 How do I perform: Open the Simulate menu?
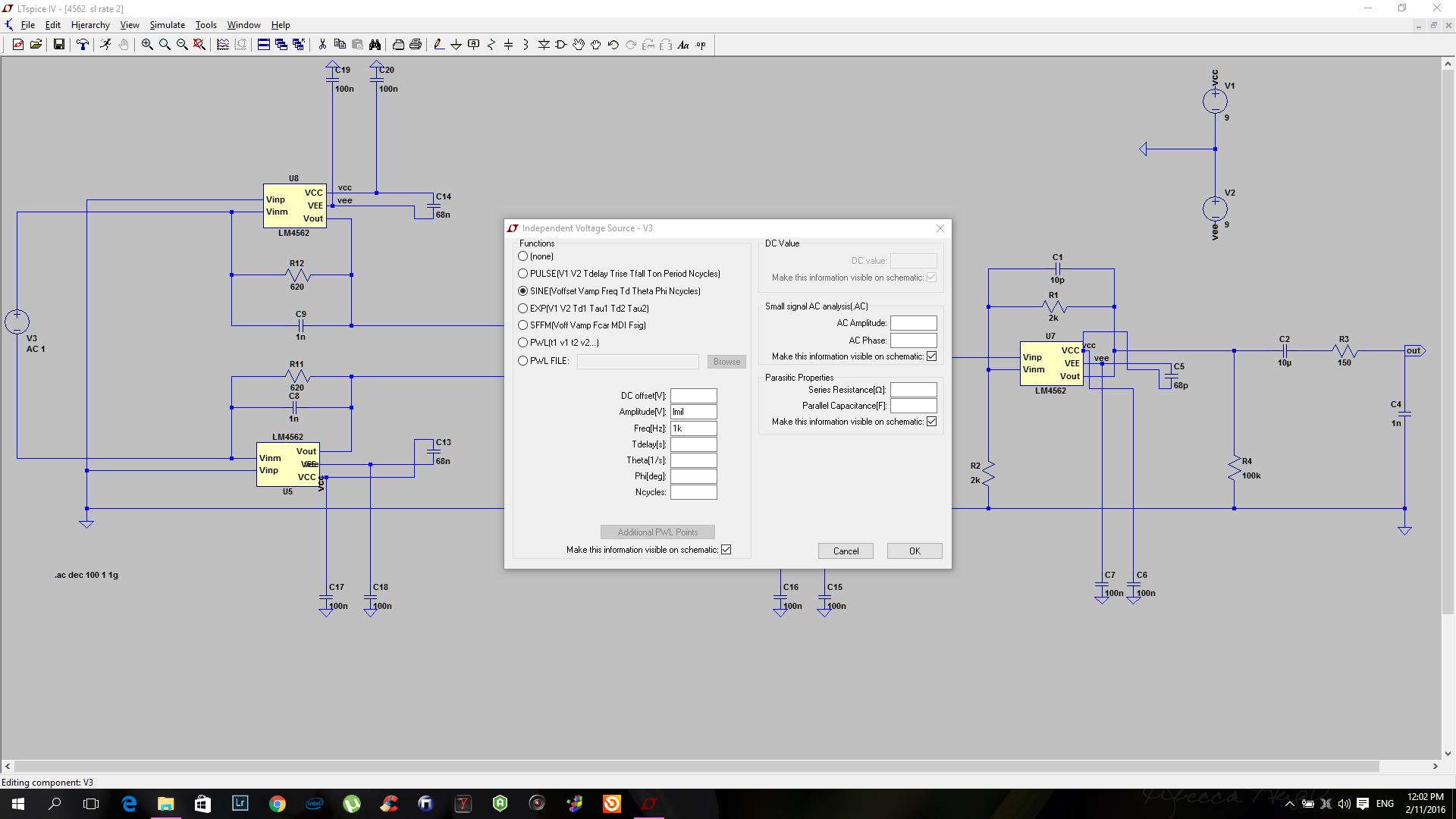click(x=167, y=25)
